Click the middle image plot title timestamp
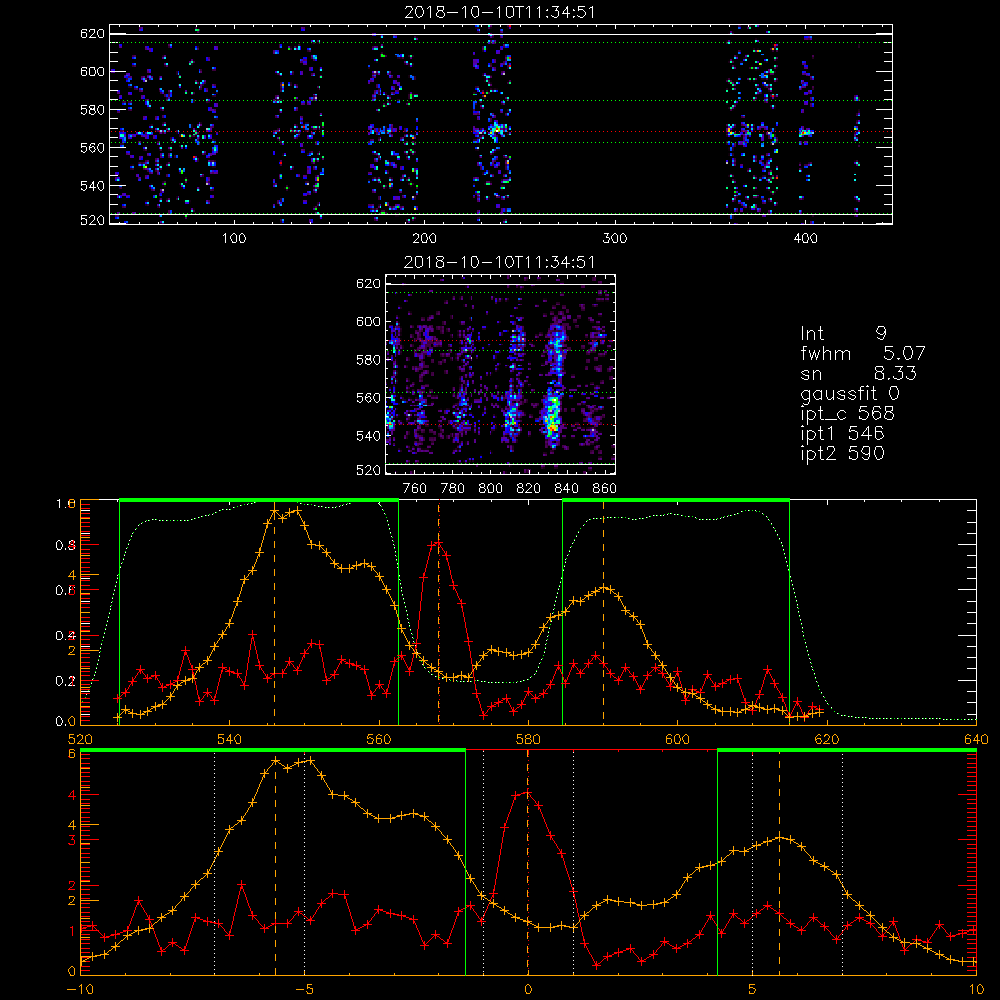 (499, 262)
